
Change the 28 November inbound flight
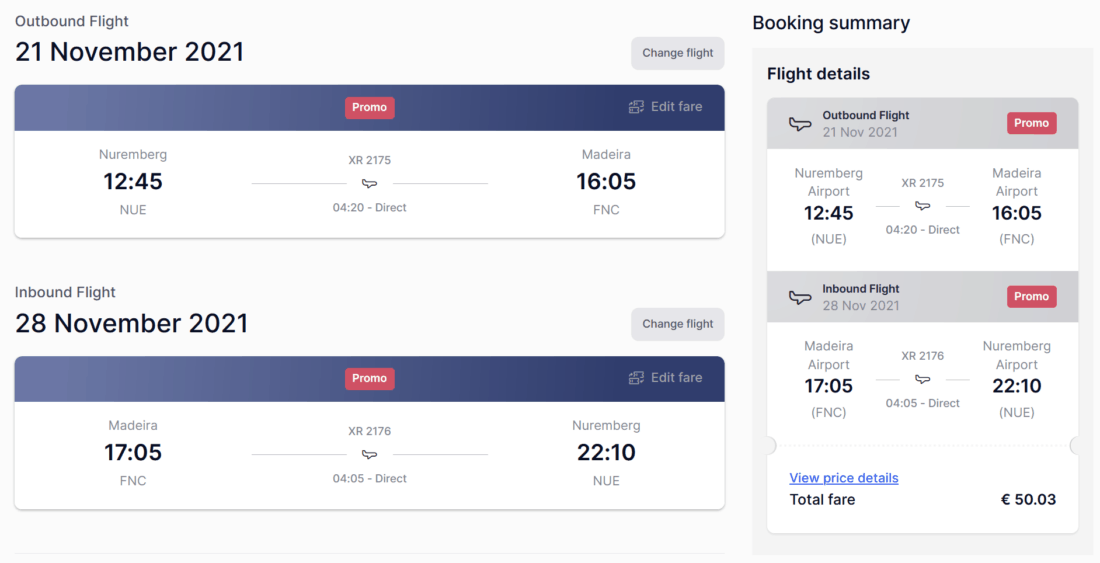[x=678, y=324]
